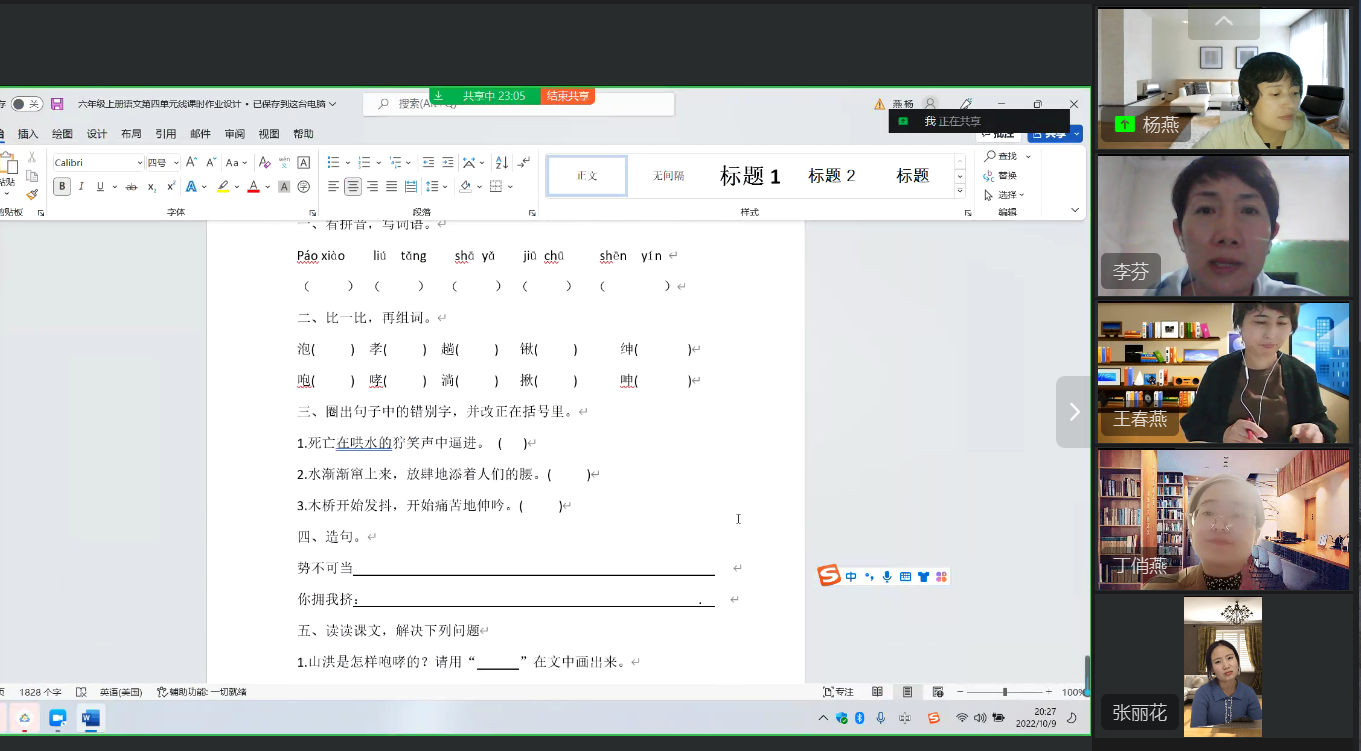Screen dimensions: 1361x751
Task: Click the 查找 (Find) button
Action: click(1001, 156)
